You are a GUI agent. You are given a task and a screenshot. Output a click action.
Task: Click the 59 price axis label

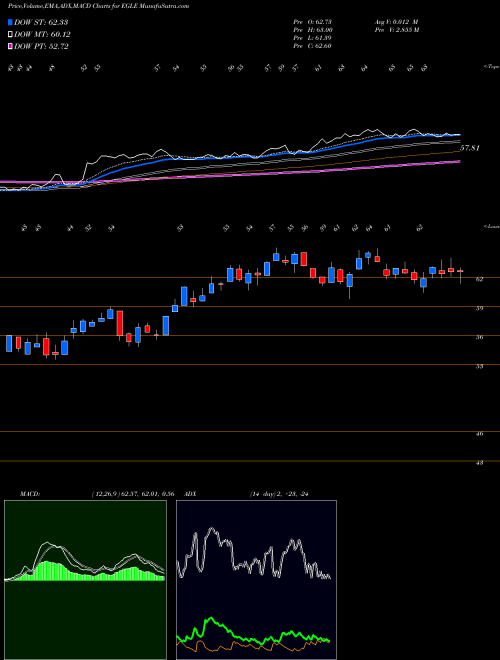click(480, 308)
